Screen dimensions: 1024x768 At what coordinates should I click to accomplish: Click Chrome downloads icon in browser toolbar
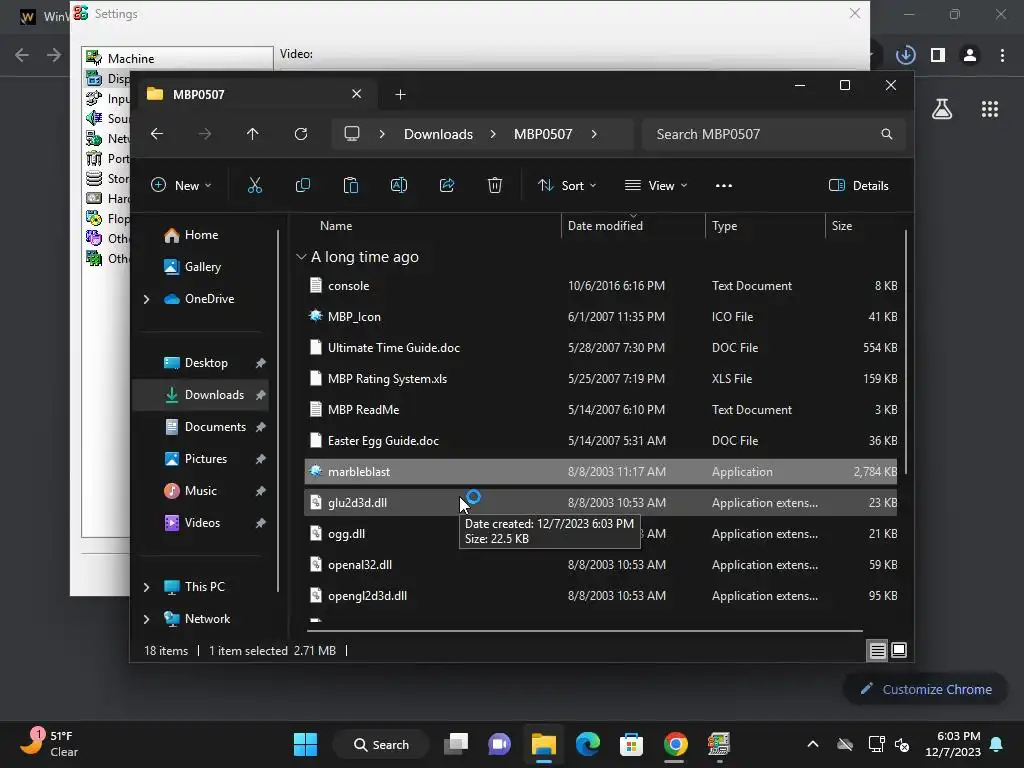tap(906, 55)
